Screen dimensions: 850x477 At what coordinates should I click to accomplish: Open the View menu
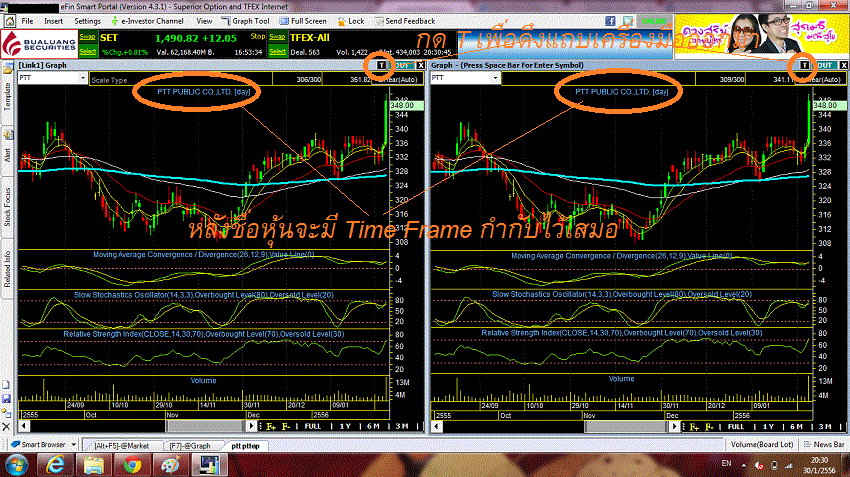[204, 21]
